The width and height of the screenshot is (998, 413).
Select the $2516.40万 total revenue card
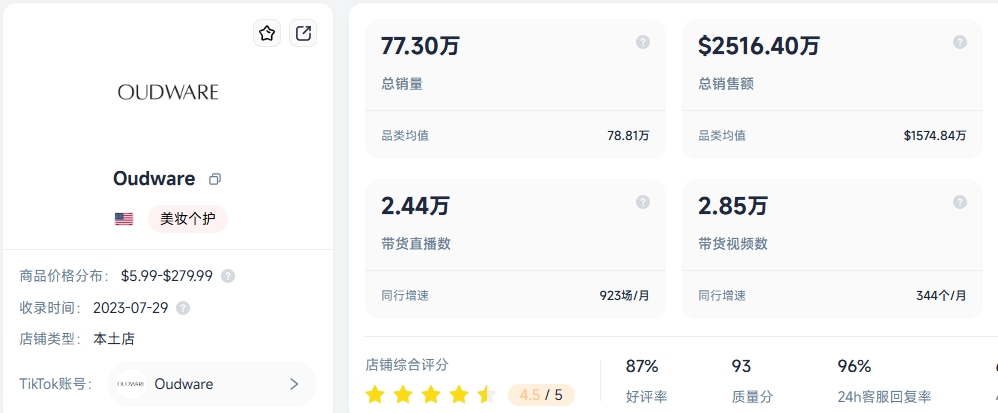point(832,88)
